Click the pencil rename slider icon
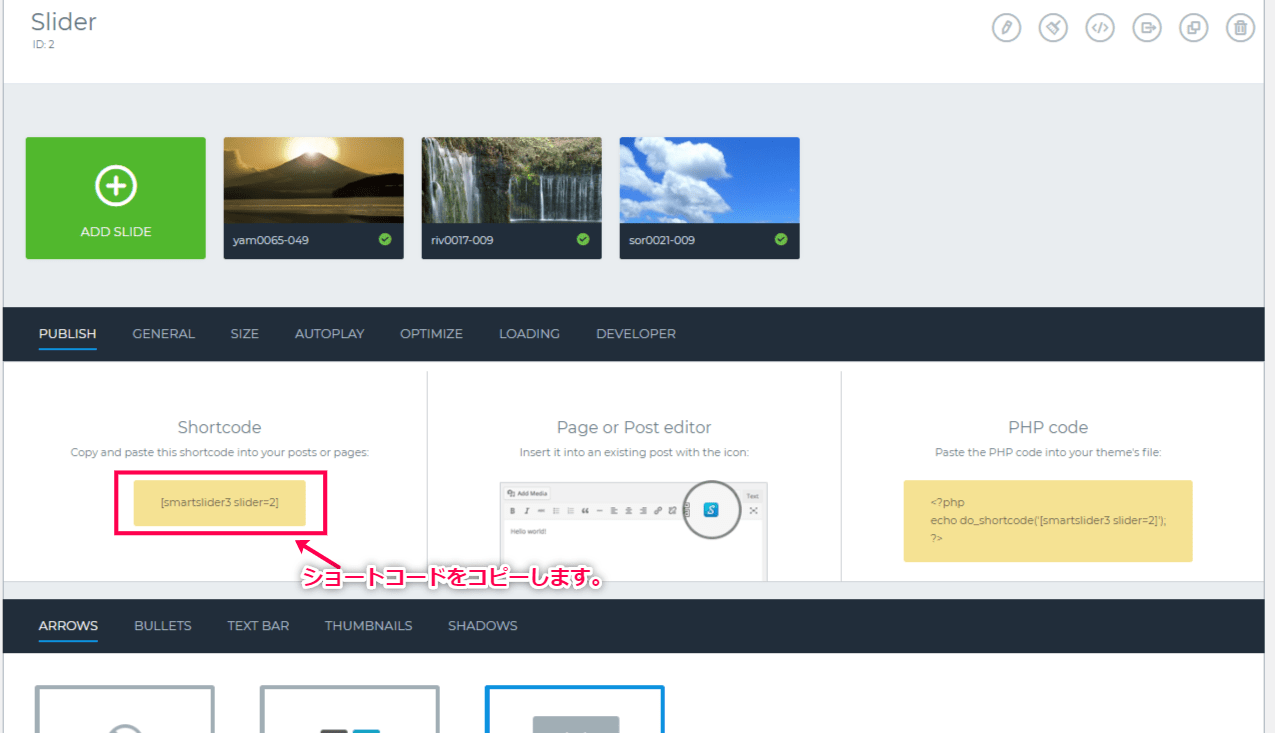The height and width of the screenshot is (733, 1275). click(x=1006, y=28)
